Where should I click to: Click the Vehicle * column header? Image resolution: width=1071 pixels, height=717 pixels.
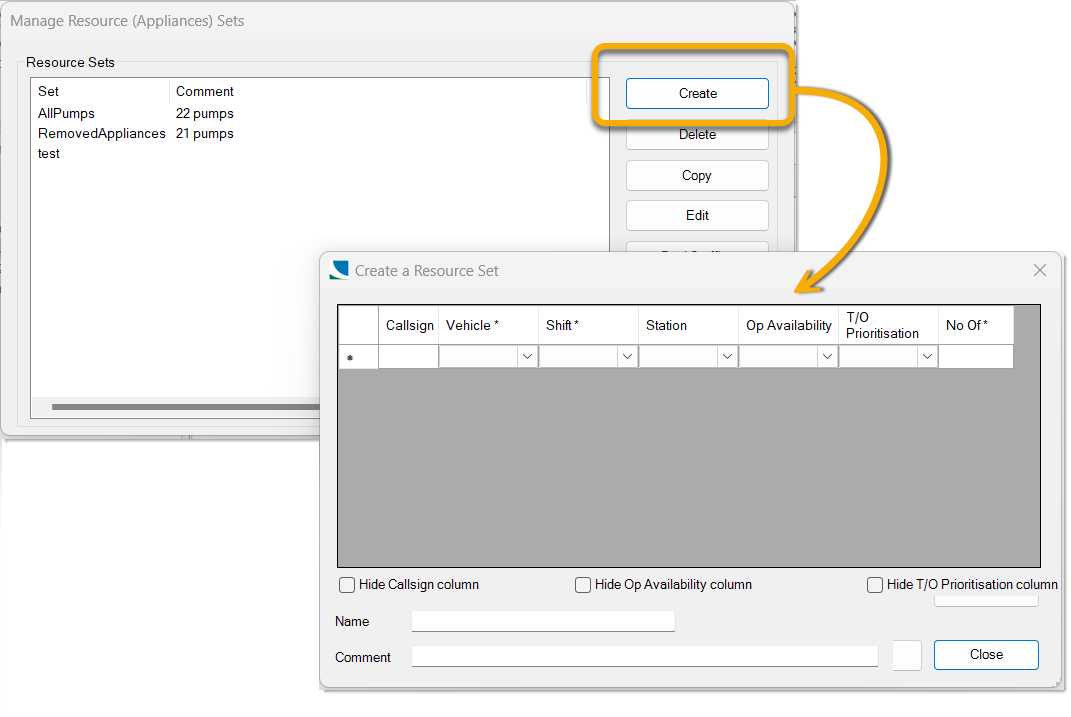coord(488,326)
